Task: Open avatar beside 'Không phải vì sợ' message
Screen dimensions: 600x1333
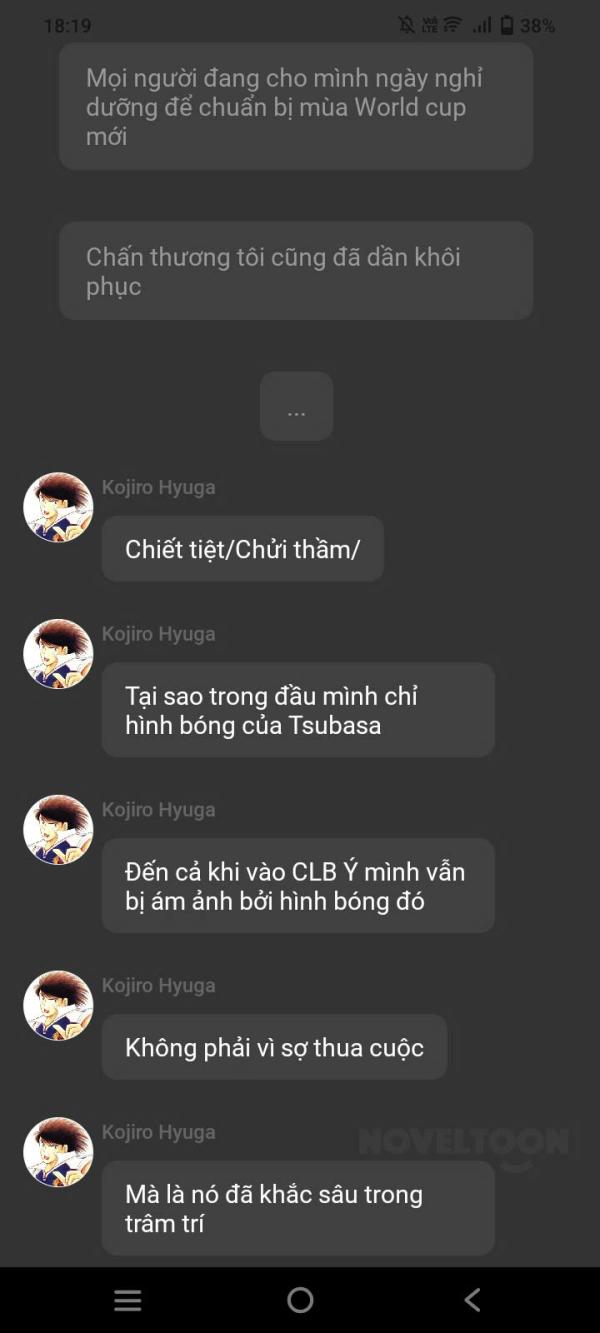Action: [x=58, y=1006]
